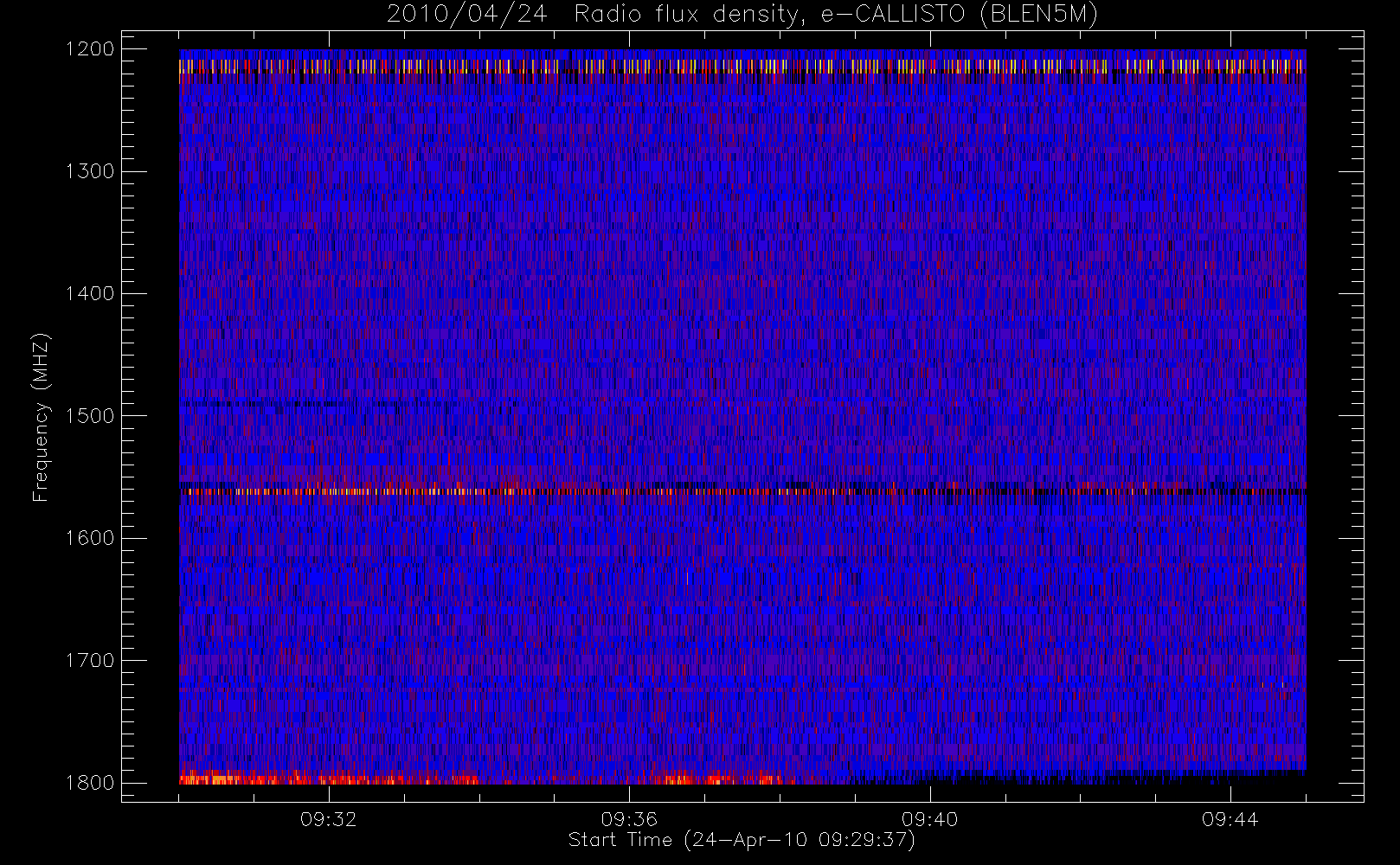Viewport: 1400px width, 865px height.
Task: Select the 1800 frequency tick label
Action: (91, 783)
